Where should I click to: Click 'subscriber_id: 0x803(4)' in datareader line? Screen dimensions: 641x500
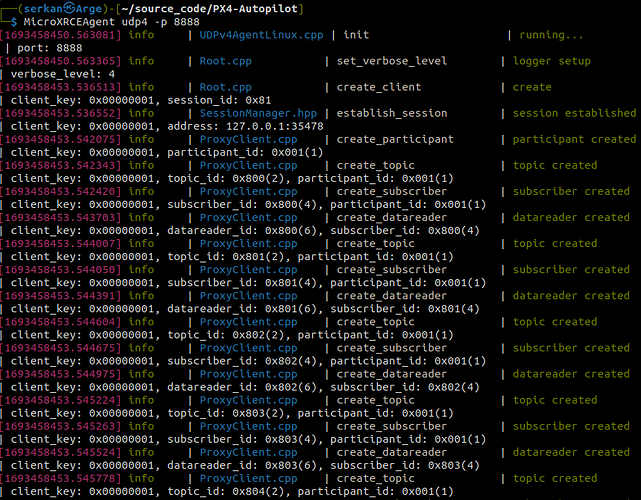pos(405,466)
